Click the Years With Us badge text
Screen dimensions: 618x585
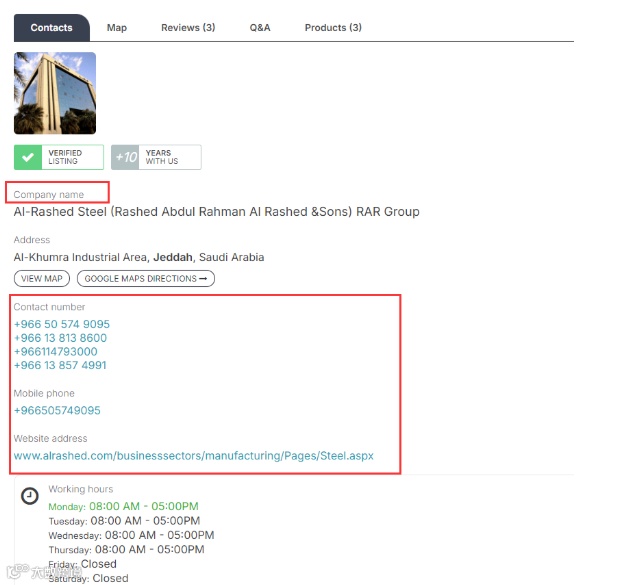tap(162, 157)
